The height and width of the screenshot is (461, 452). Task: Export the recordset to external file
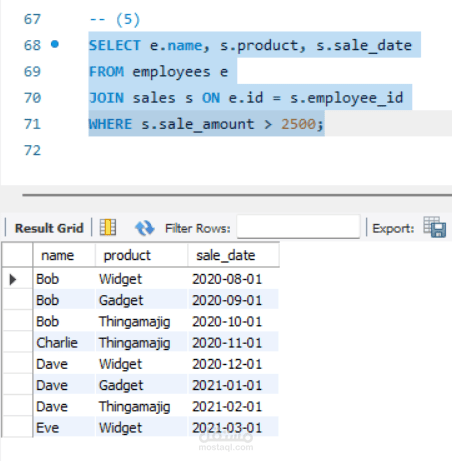[x=435, y=227]
